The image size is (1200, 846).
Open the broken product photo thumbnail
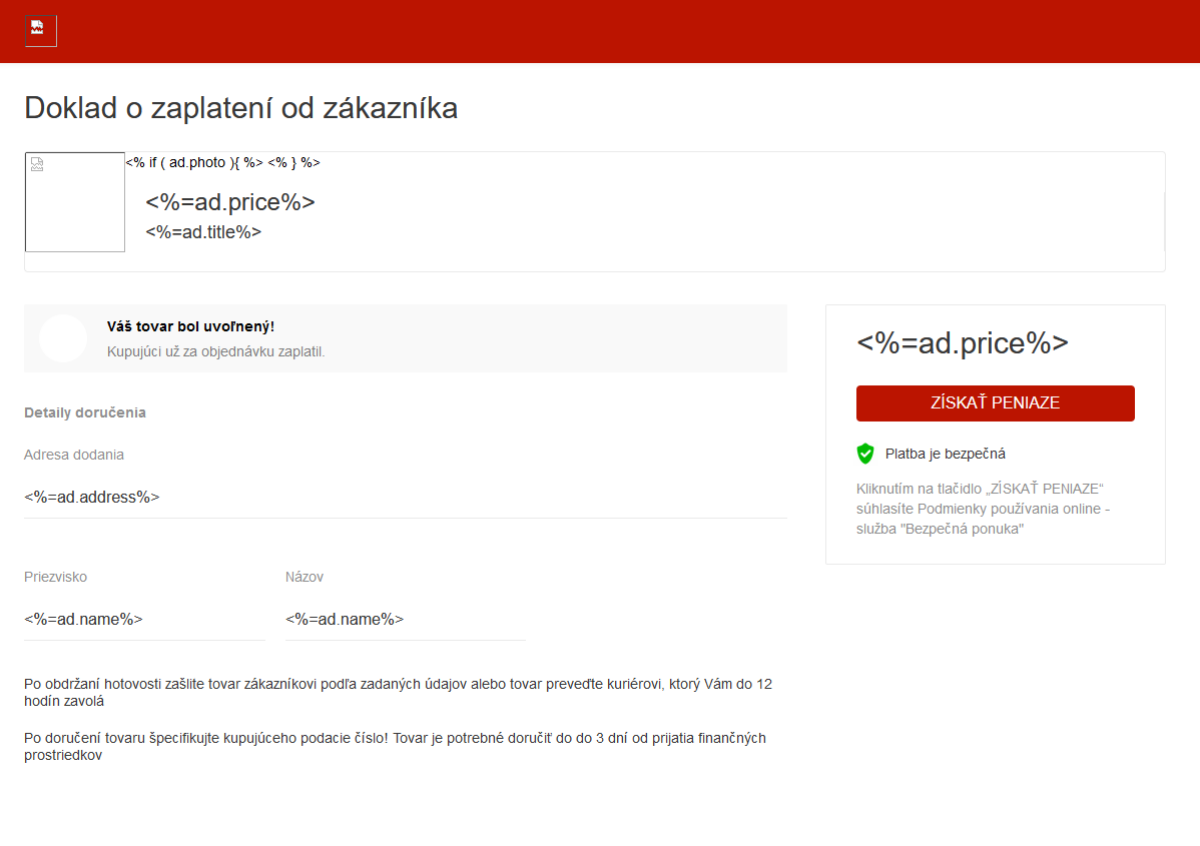pyautogui.click(x=75, y=202)
